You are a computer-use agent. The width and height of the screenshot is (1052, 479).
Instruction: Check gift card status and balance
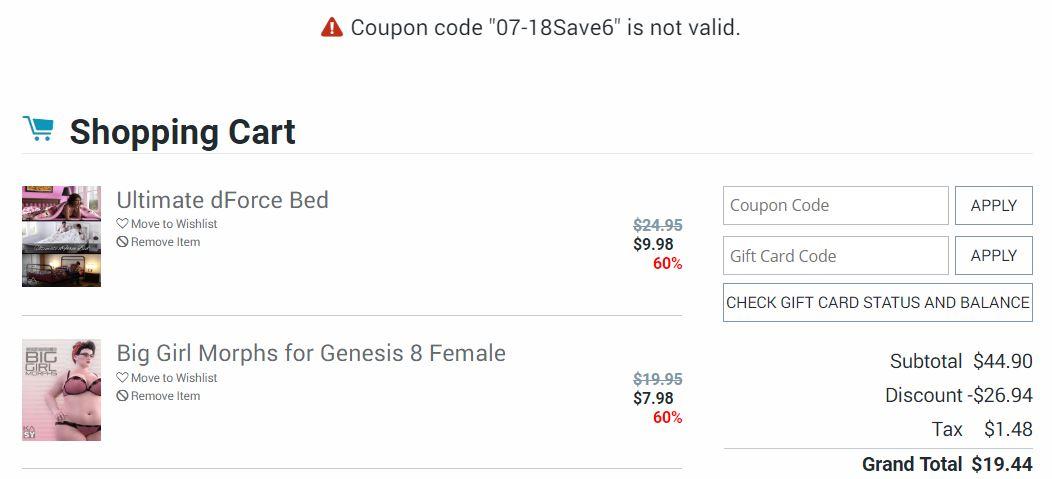click(x=877, y=303)
